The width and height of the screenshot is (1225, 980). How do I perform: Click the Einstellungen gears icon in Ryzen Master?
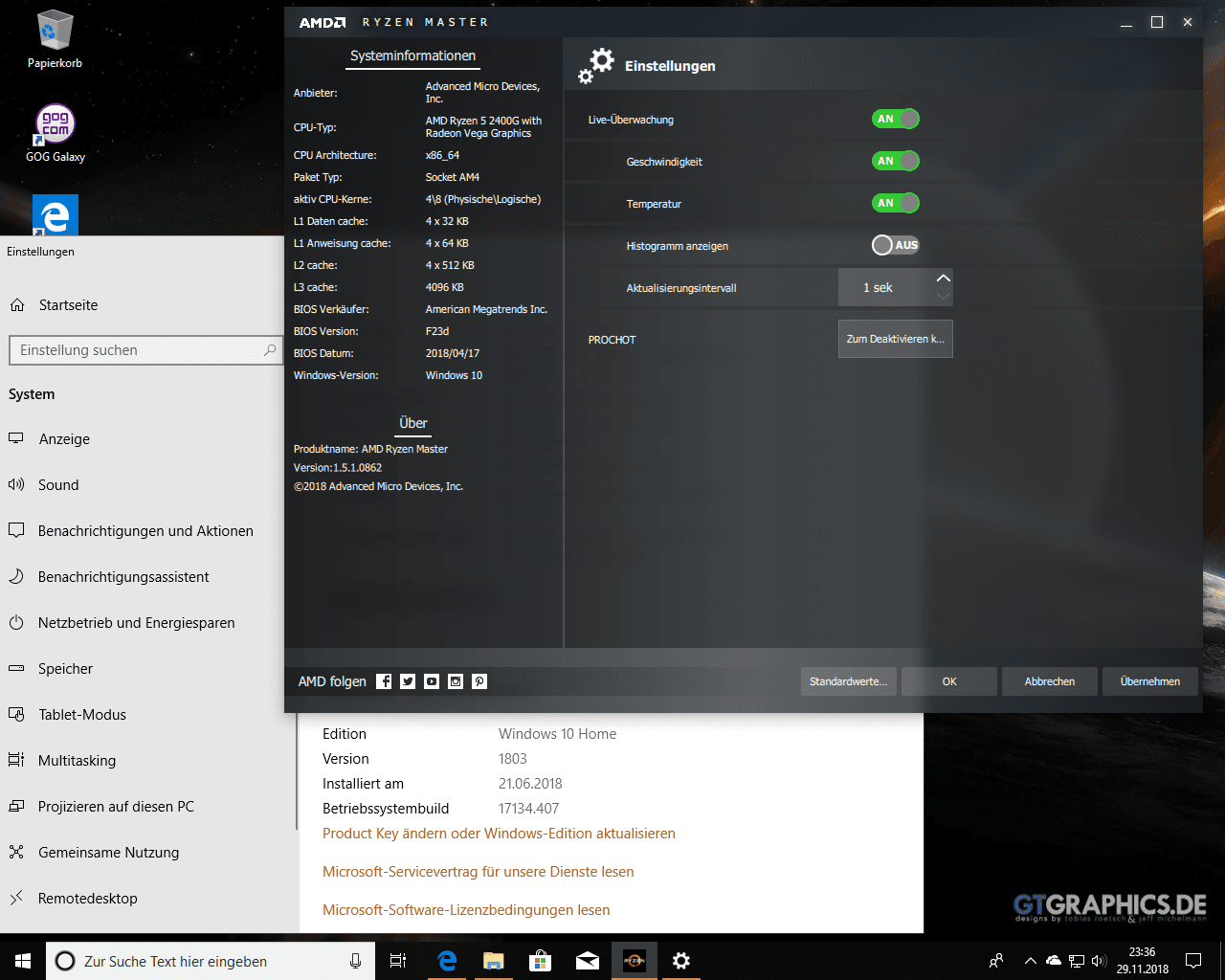(x=596, y=66)
